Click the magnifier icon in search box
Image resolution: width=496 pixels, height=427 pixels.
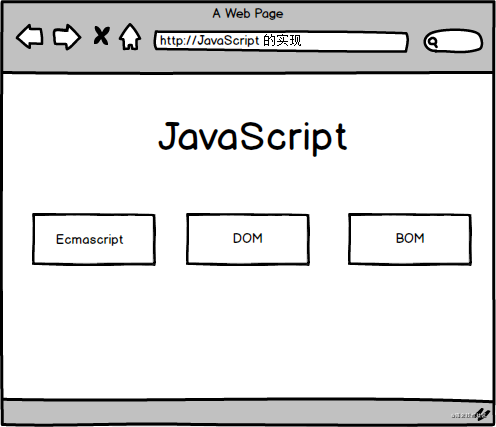[x=433, y=42]
